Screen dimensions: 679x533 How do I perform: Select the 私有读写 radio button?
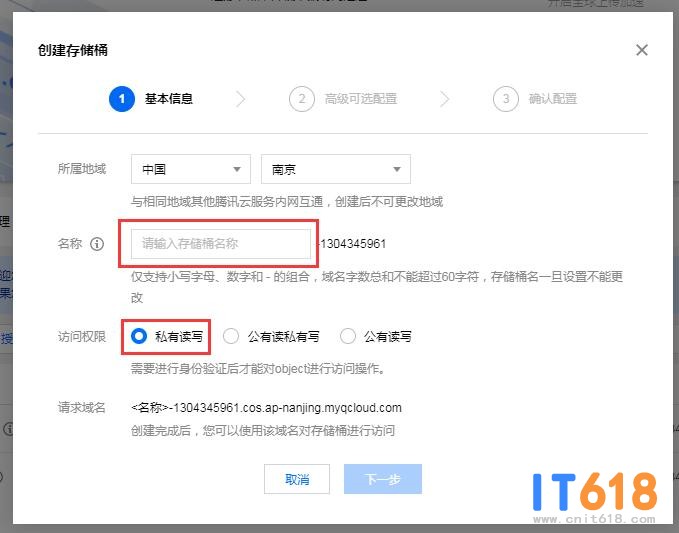139,336
